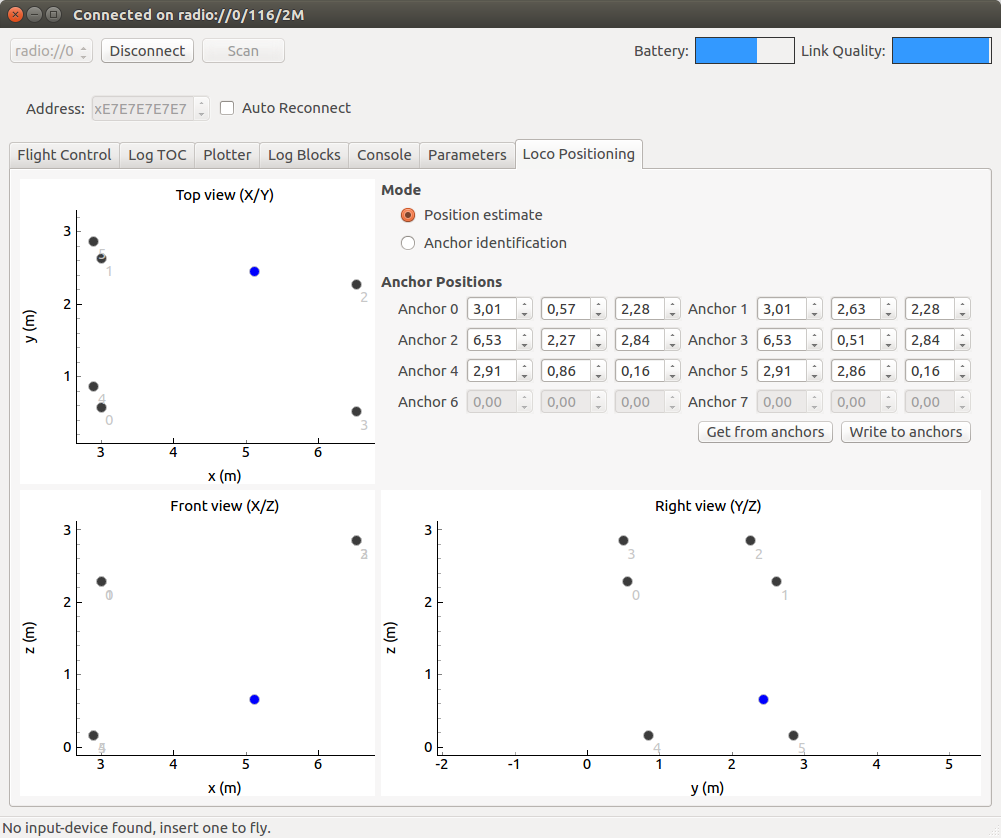Click the blue position dot in Top view
Image resolution: width=1001 pixels, height=838 pixels.
(254, 271)
